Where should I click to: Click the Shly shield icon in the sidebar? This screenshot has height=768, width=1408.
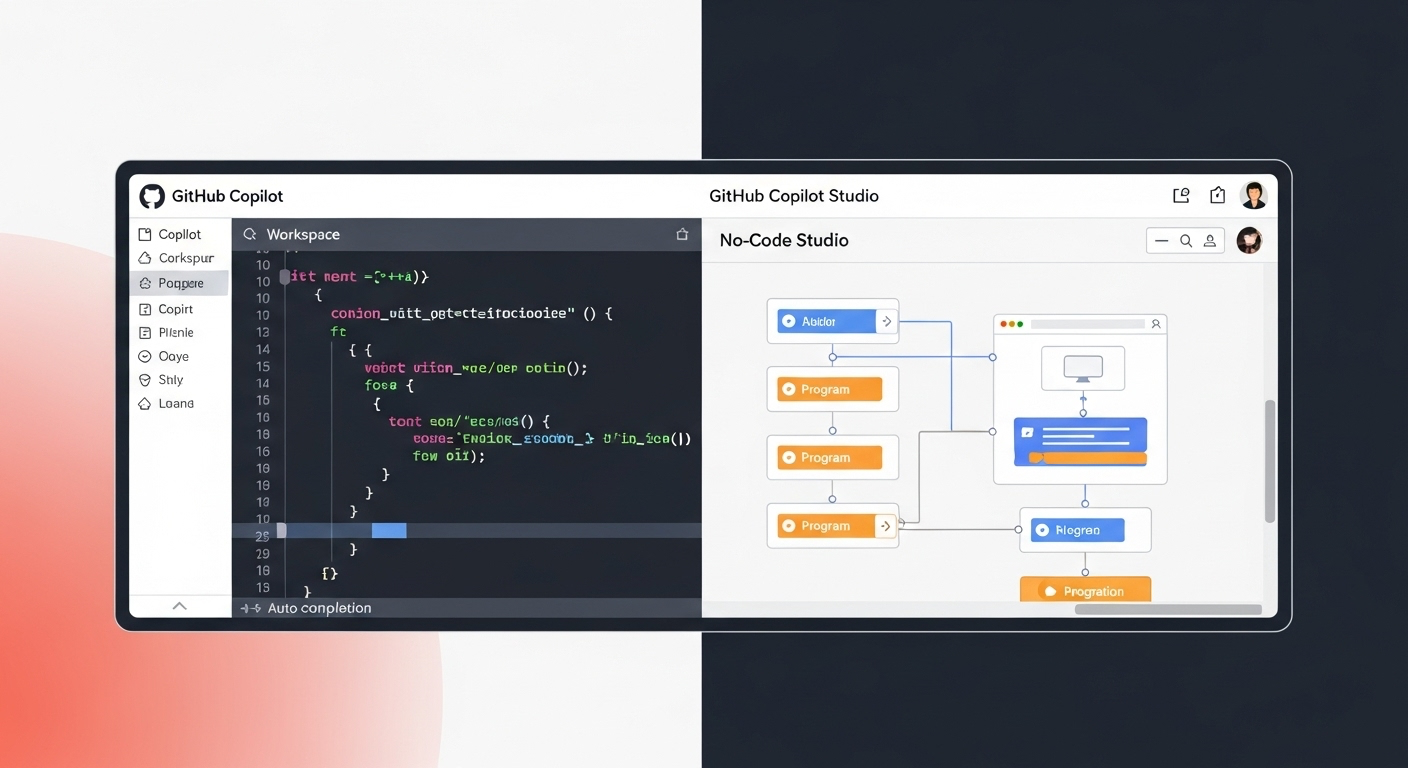[x=145, y=380]
